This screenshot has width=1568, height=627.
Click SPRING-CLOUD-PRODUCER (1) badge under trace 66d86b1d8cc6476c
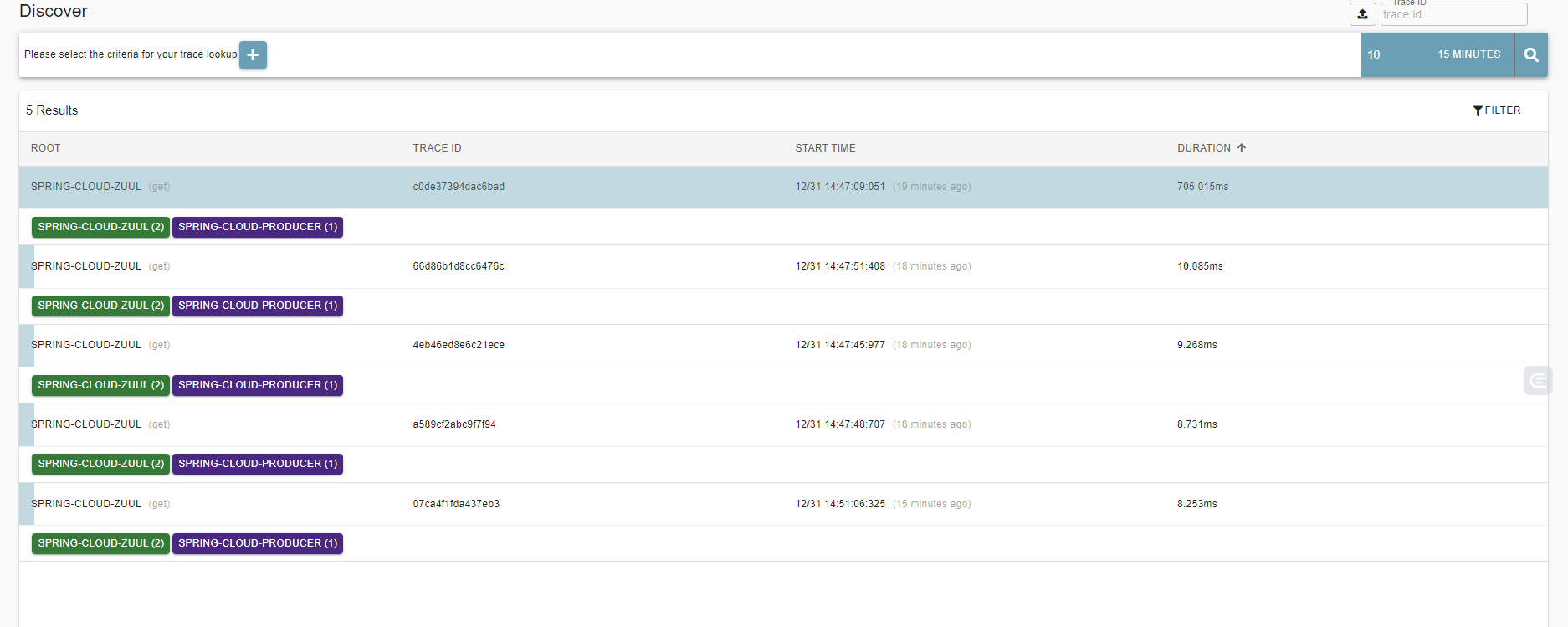[x=258, y=306]
